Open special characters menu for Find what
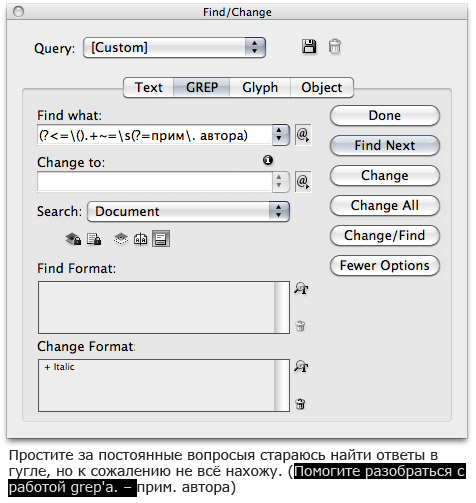The image size is (476, 503). pyautogui.click(x=303, y=135)
